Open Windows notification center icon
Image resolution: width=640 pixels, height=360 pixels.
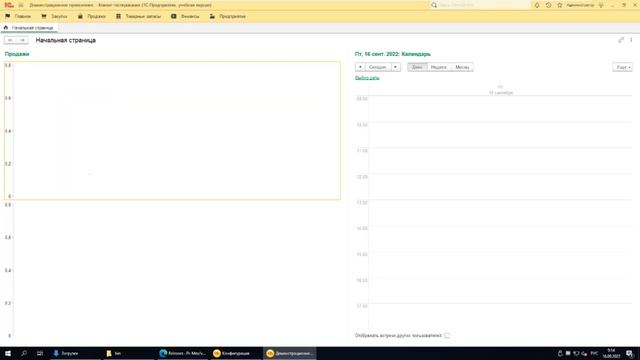tap(630, 353)
